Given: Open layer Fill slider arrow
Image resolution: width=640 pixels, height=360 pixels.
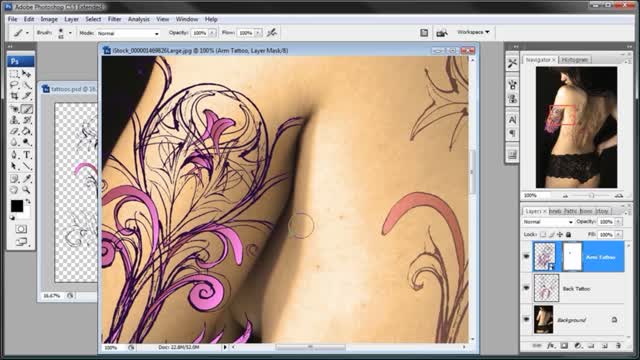Looking at the screenshot, I should (x=618, y=234).
